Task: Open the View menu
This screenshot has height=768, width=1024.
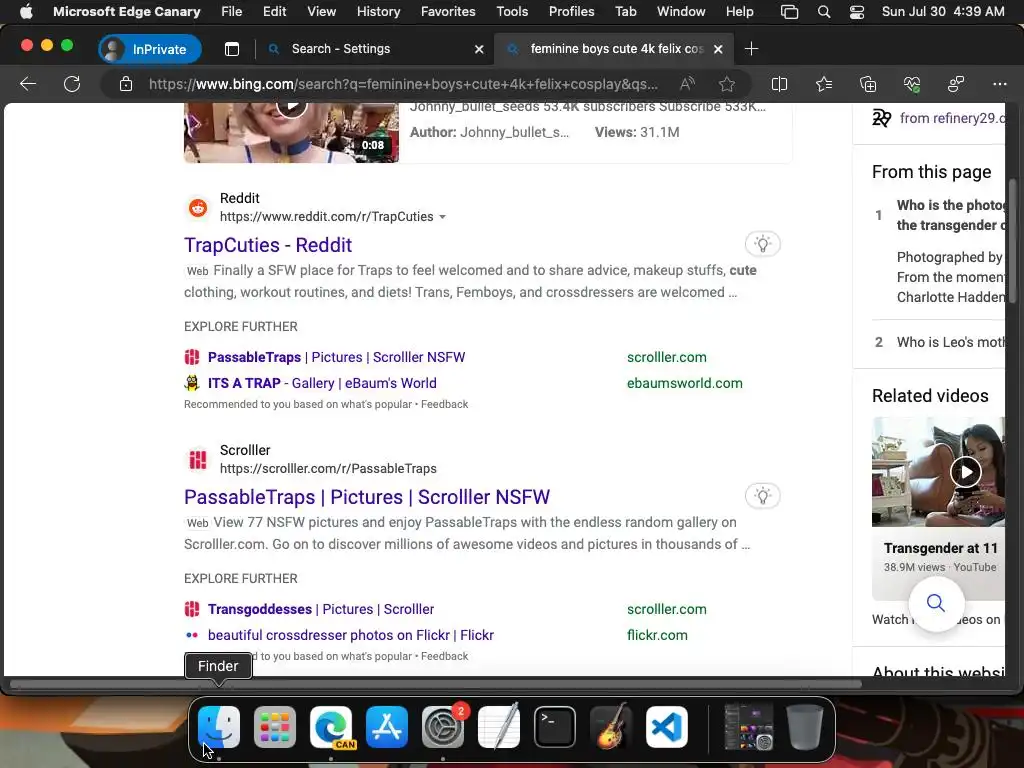Action: click(x=321, y=11)
